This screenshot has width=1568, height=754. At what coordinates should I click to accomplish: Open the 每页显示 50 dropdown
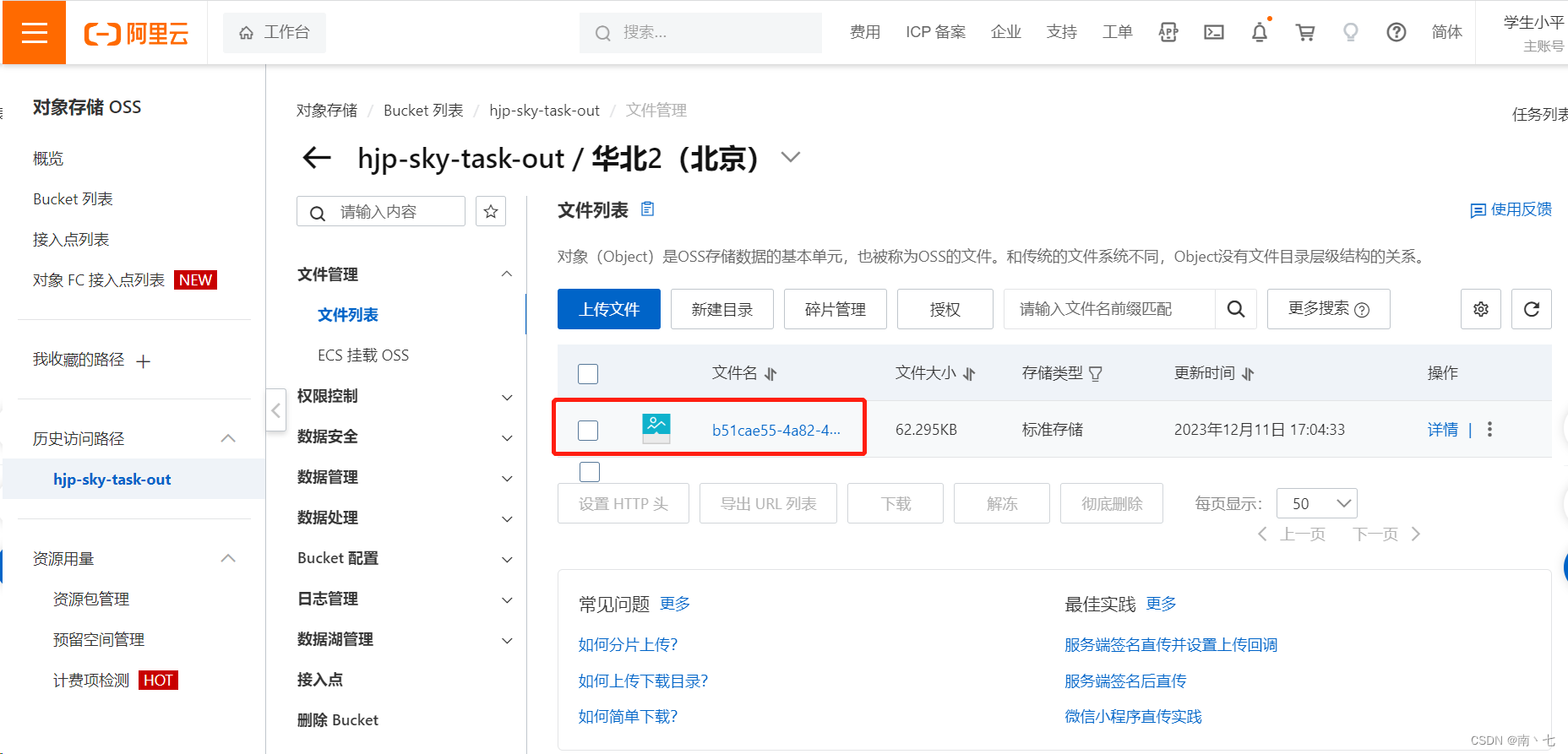point(1317,503)
